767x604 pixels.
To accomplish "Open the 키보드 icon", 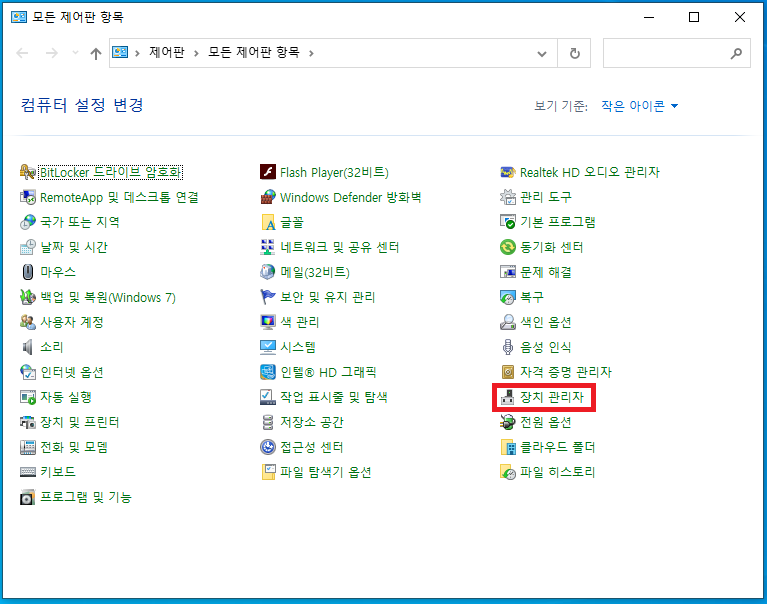I will [x=27, y=472].
